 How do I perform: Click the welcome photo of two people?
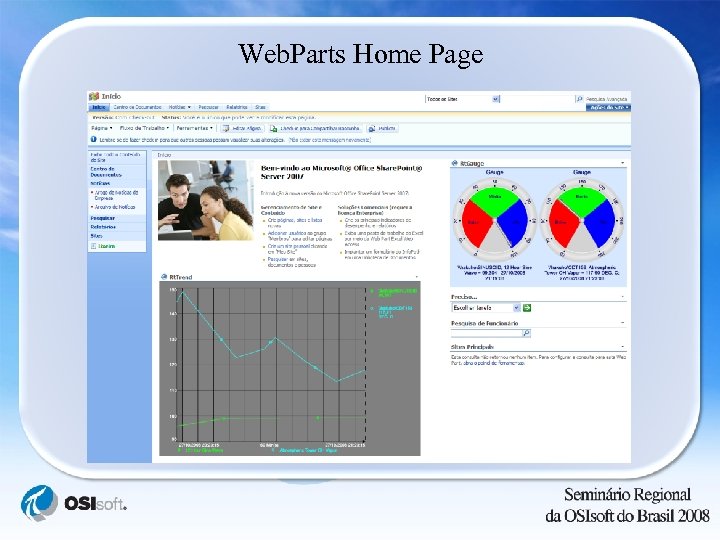(x=206, y=200)
